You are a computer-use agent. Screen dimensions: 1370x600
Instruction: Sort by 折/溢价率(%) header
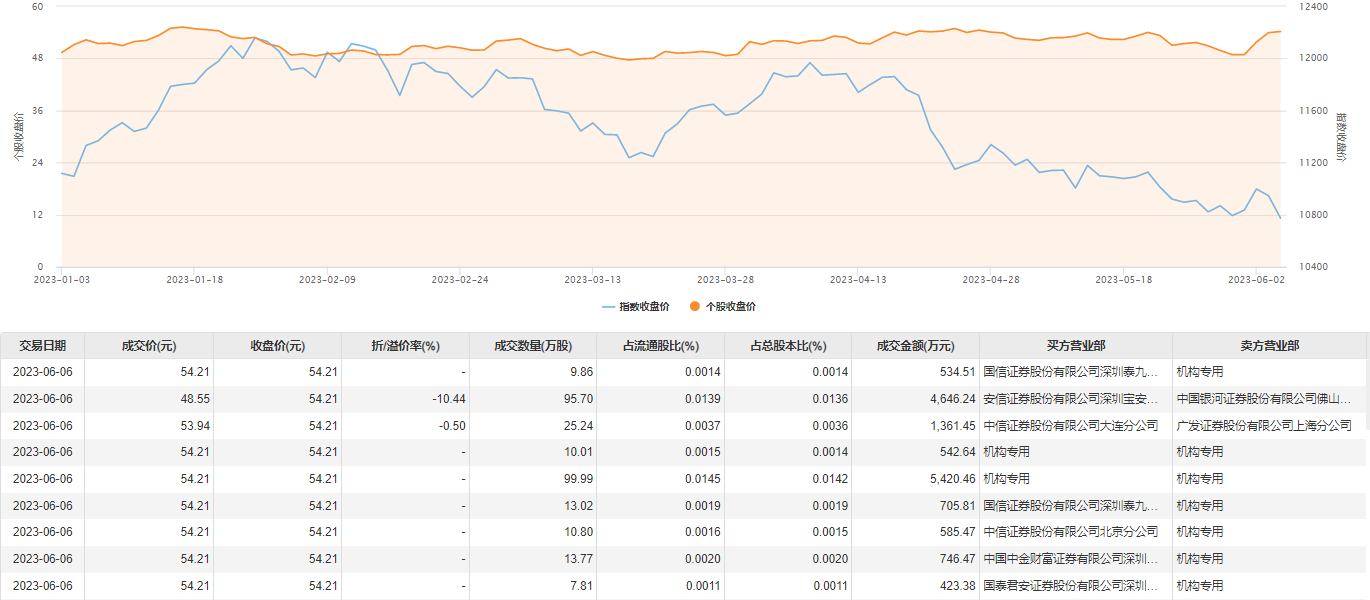tap(406, 346)
